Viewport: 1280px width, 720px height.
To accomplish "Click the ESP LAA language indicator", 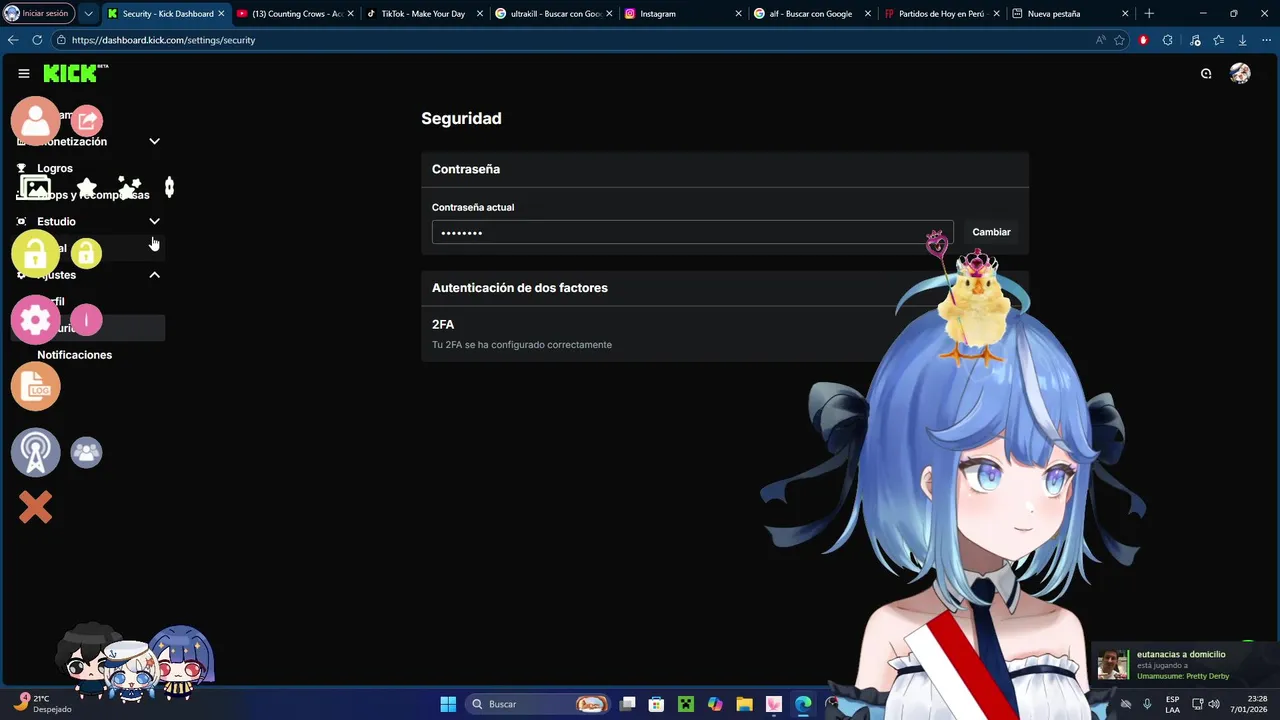I will [1172, 704].
